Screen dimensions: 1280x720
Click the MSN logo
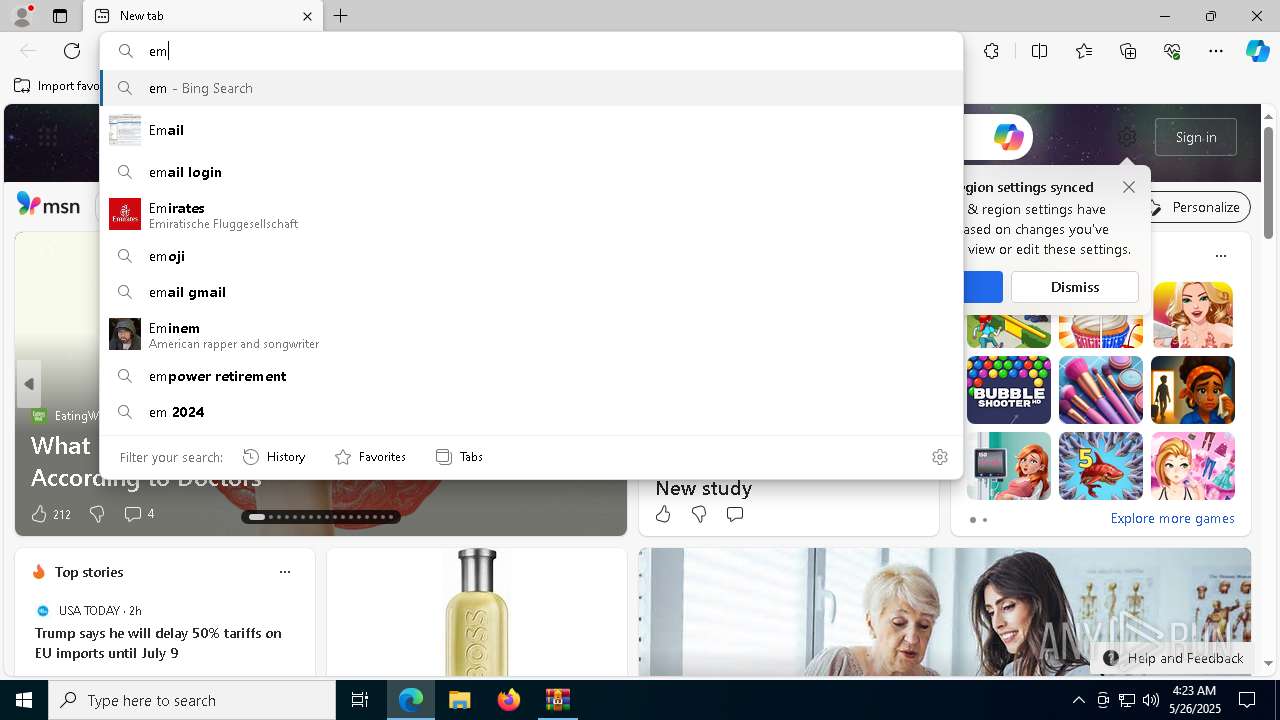[x=48, y=205]
